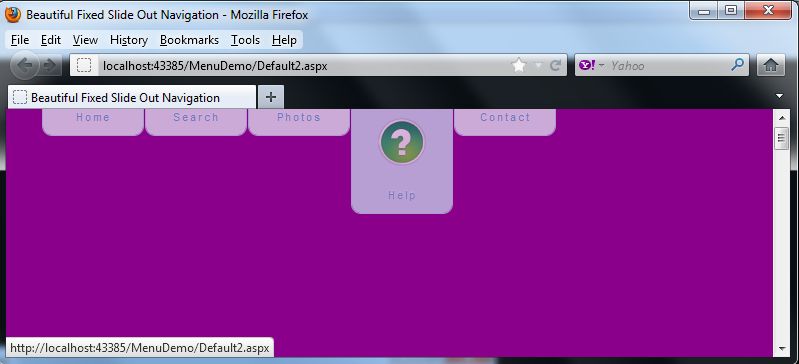
Task: Close the Firefox window
Action: (767, 11)
